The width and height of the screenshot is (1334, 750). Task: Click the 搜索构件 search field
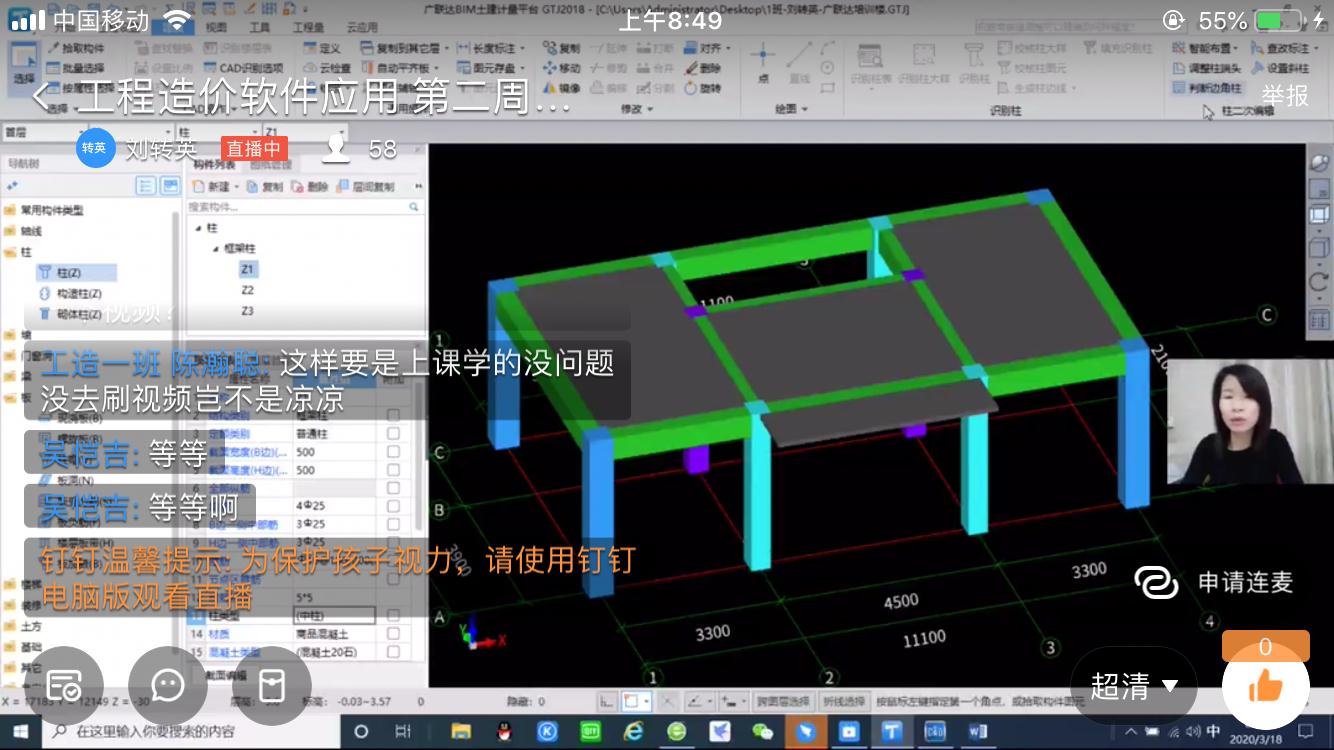(x=305, y=207)
